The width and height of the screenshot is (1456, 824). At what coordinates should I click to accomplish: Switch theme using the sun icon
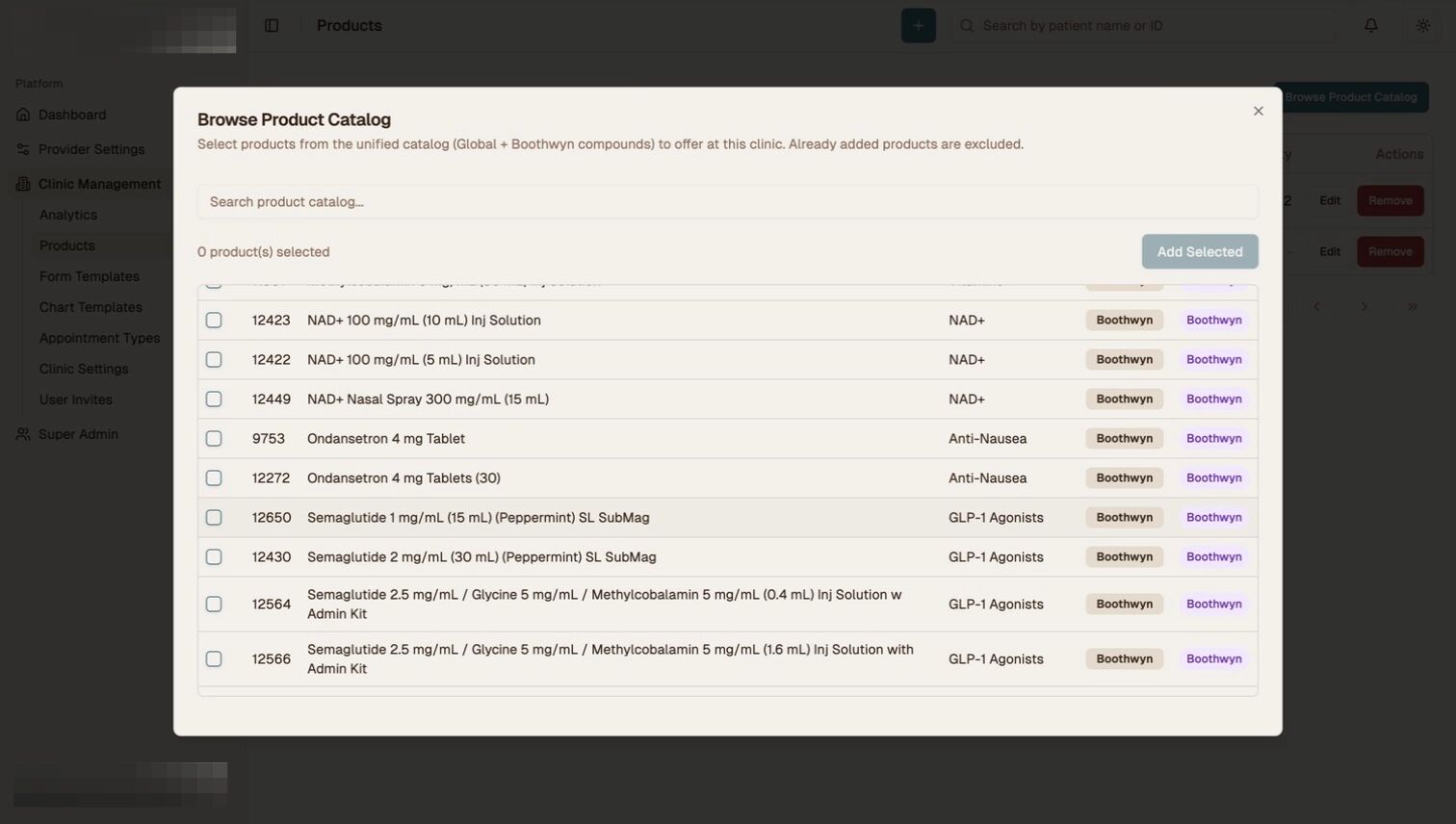point(1423,26)
